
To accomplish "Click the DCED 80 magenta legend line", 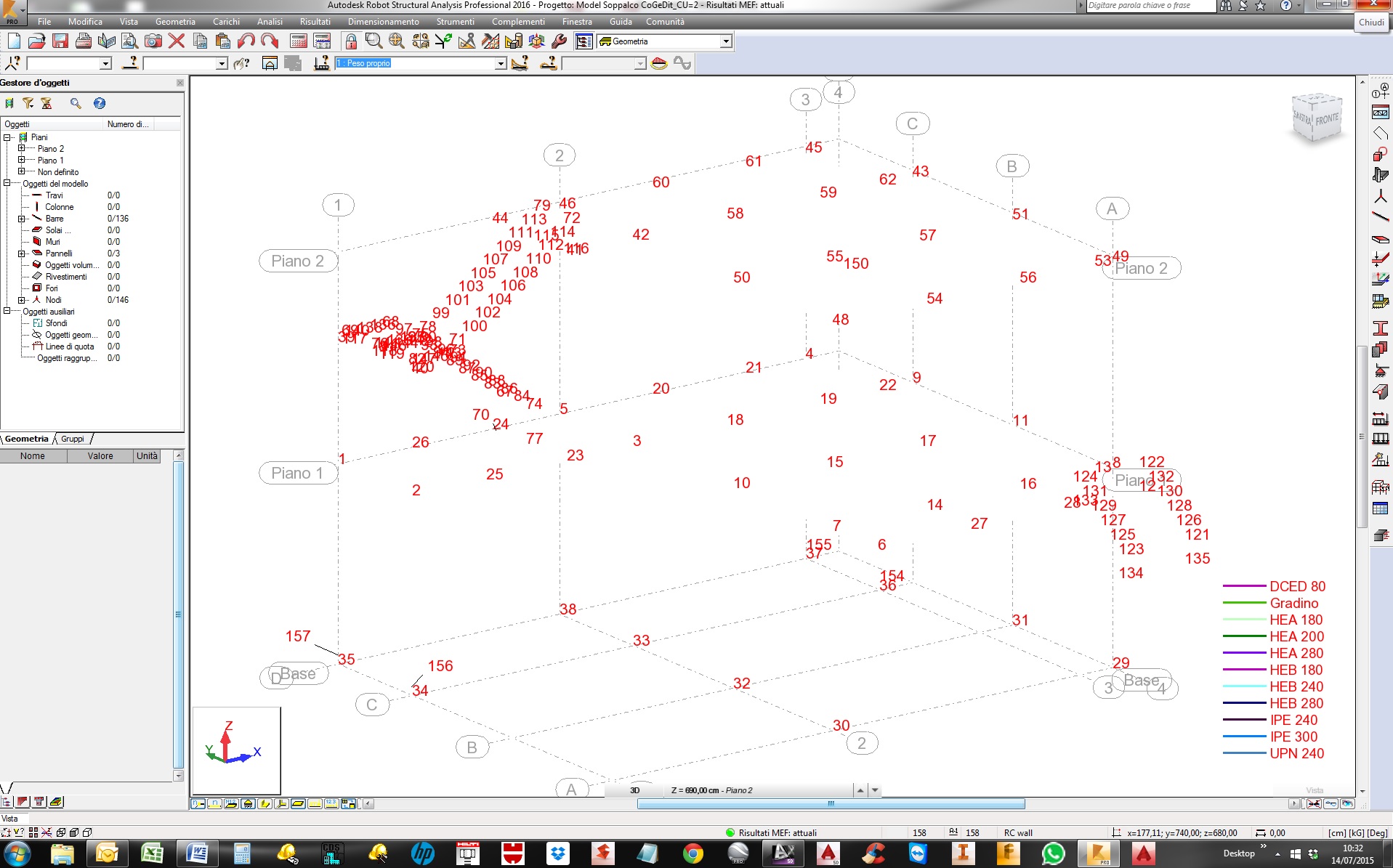I will 1244,585.
